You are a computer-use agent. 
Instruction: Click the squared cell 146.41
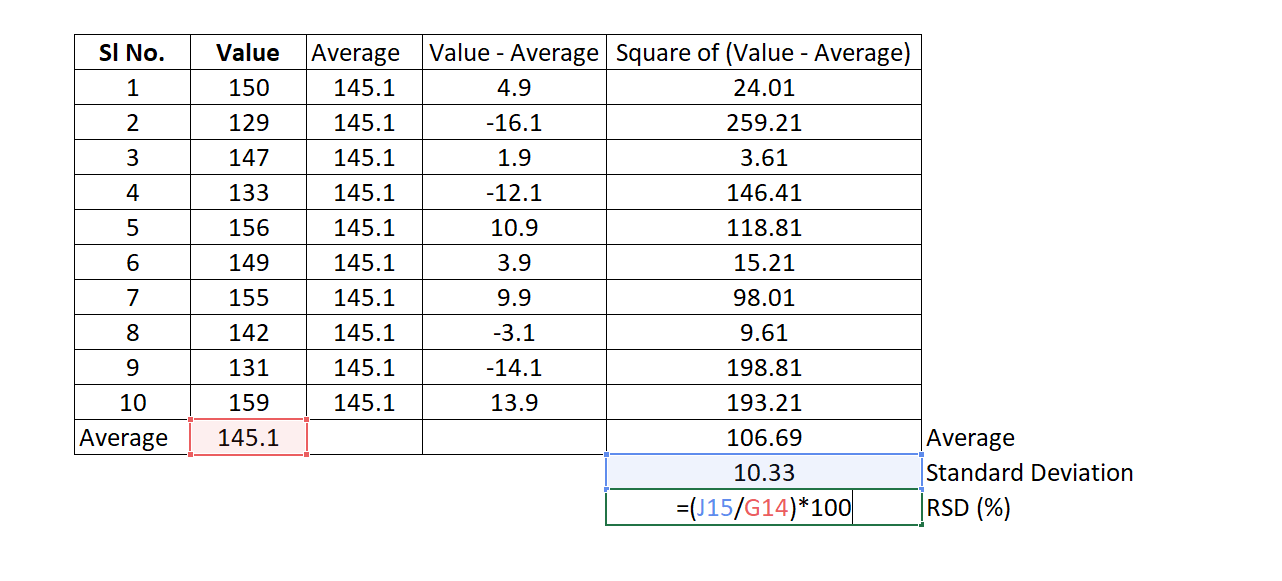763,192
